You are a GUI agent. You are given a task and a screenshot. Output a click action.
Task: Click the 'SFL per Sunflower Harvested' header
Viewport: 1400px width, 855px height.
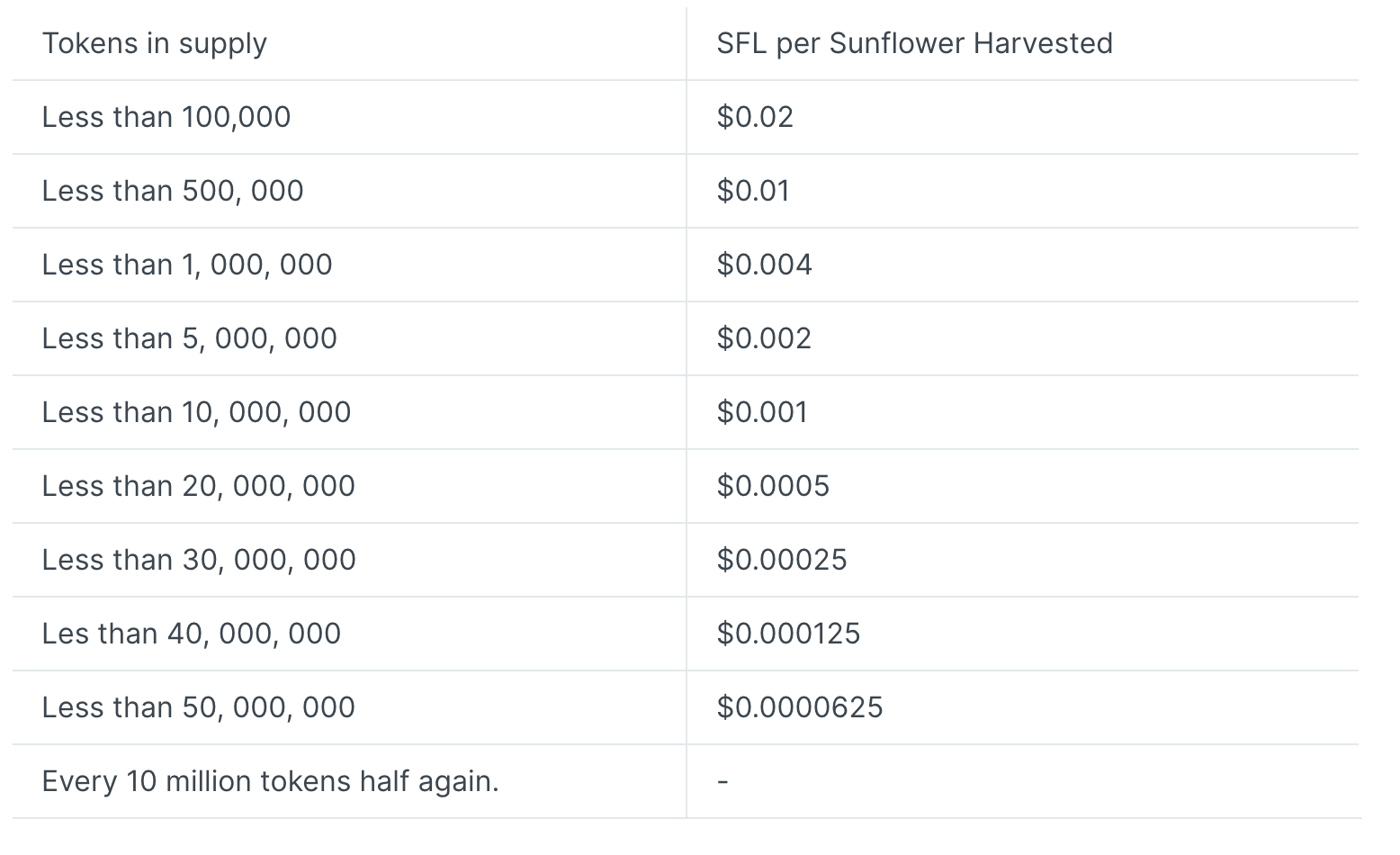click(914, 43)
